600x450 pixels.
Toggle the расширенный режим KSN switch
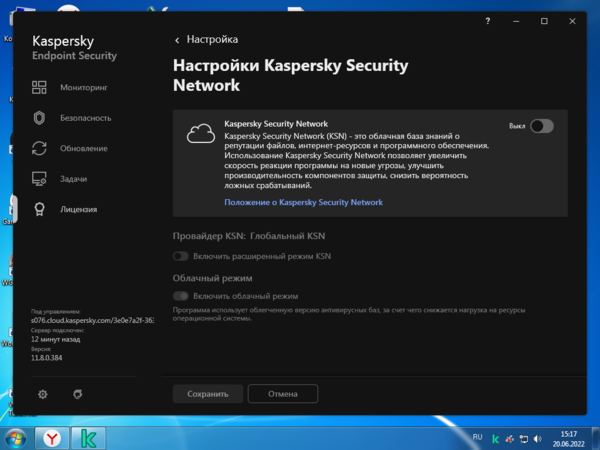[x=181, y=256]
